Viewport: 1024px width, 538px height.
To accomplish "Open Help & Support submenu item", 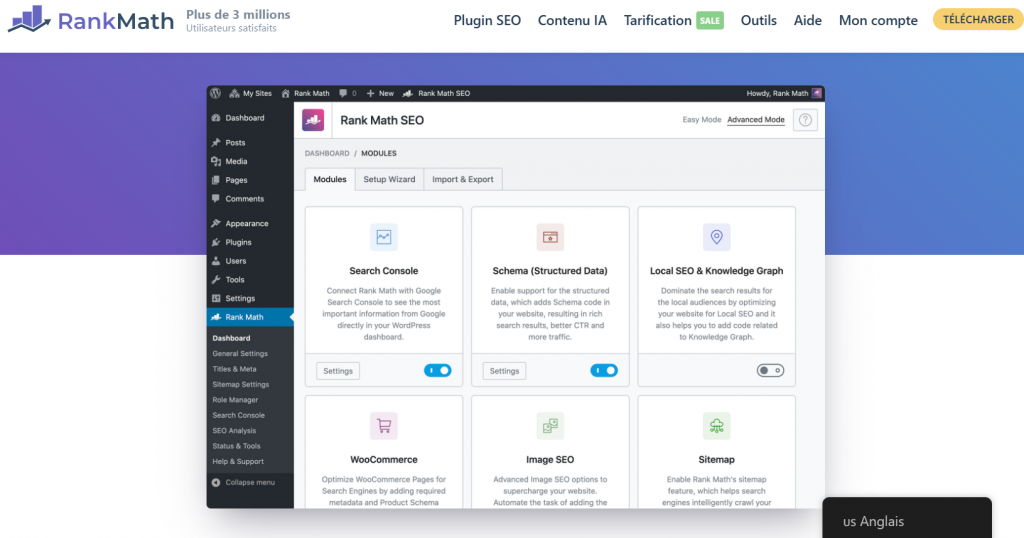I will (x=238, y=462).
